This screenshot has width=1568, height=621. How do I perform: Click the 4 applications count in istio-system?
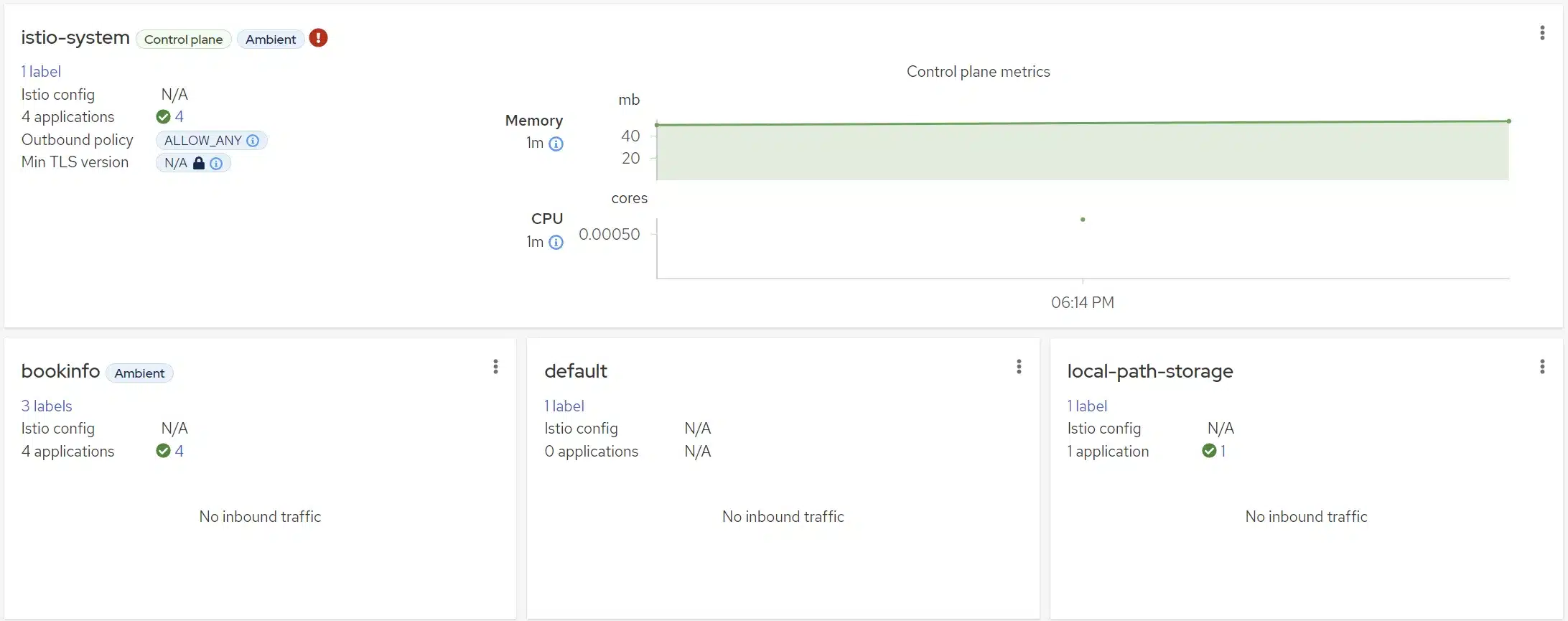(x=179, y=117)
